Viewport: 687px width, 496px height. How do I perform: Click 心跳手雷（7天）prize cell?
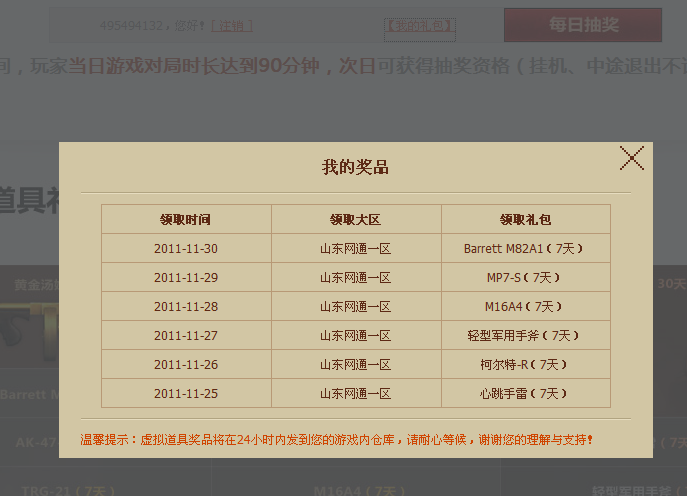click(x=524, y=393)
